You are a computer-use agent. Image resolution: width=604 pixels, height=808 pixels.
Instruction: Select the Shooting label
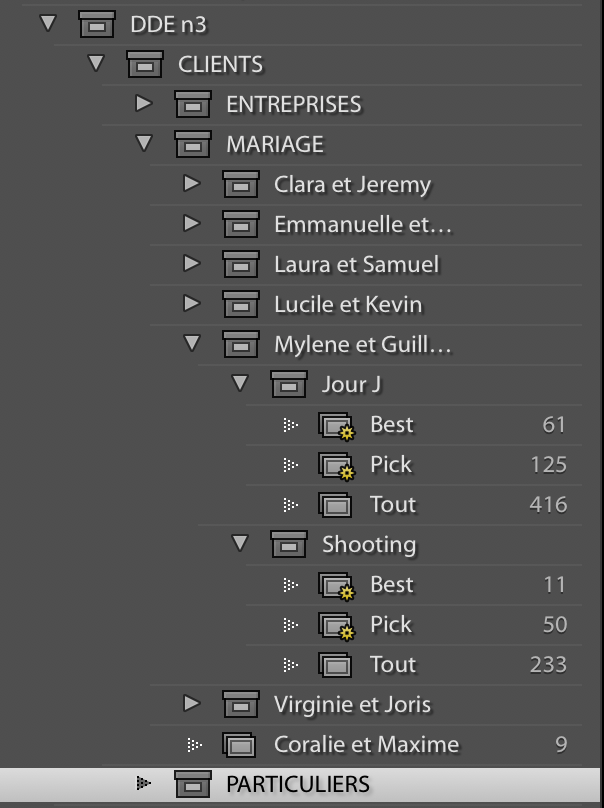(x=369, y=545)
